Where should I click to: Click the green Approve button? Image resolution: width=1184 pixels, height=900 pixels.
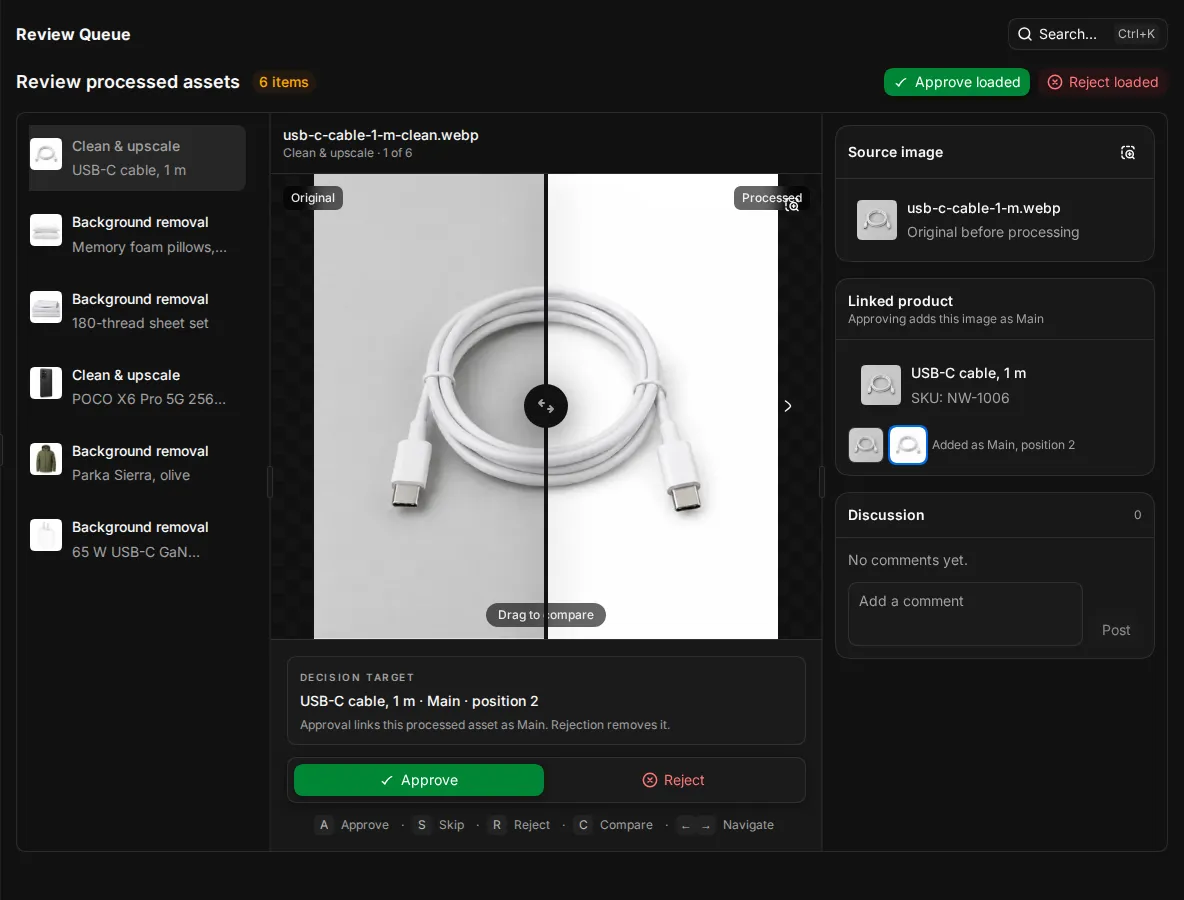tap(419, 780)
